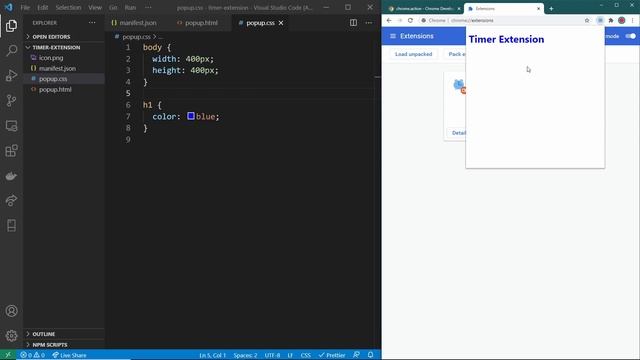Click the popup.css breadcrumb
This screenshot has width=640, height=360.
136,37
